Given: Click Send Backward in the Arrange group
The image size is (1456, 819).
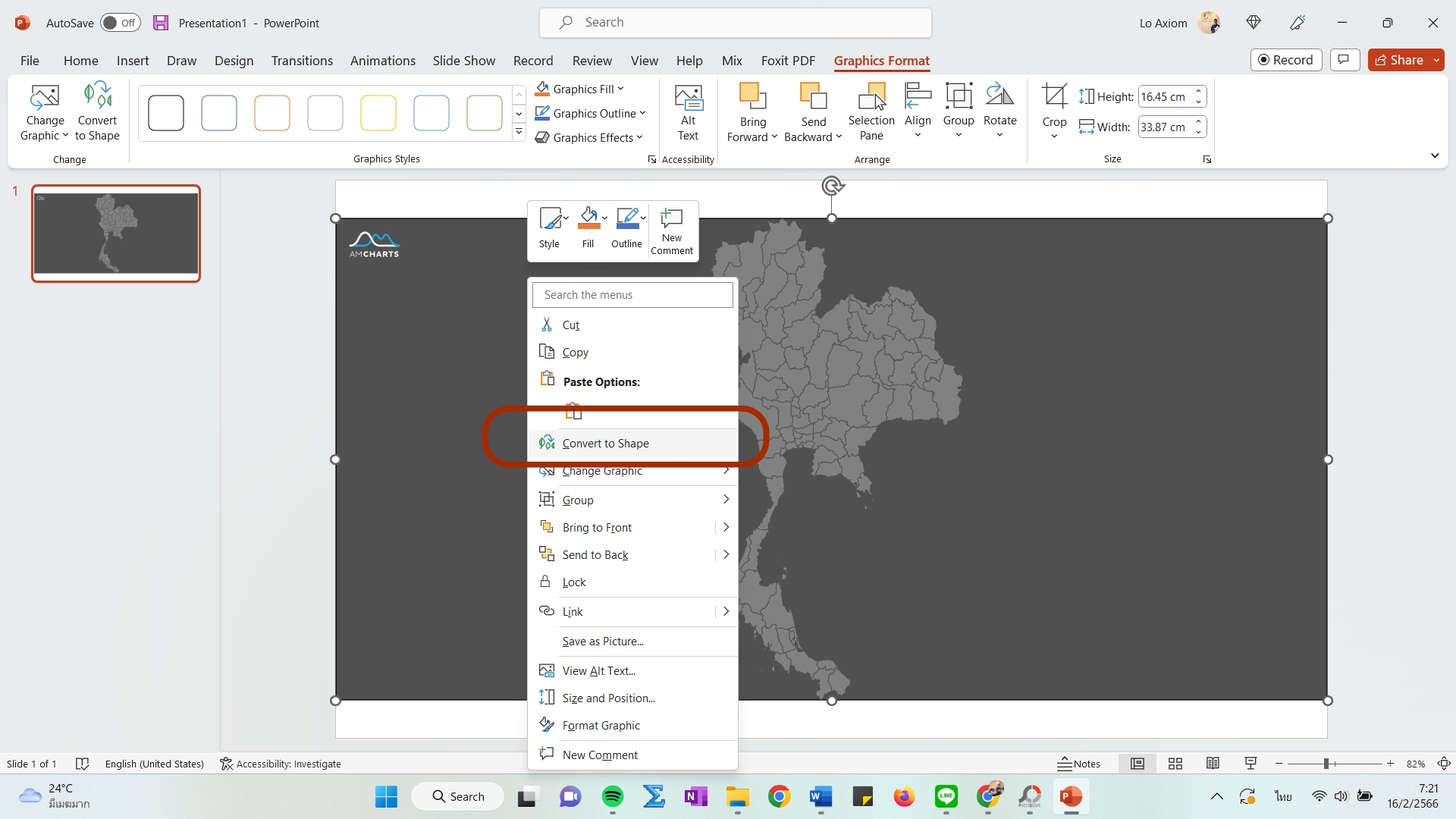Looking at the screenshot, I should [x=812, y=110].
